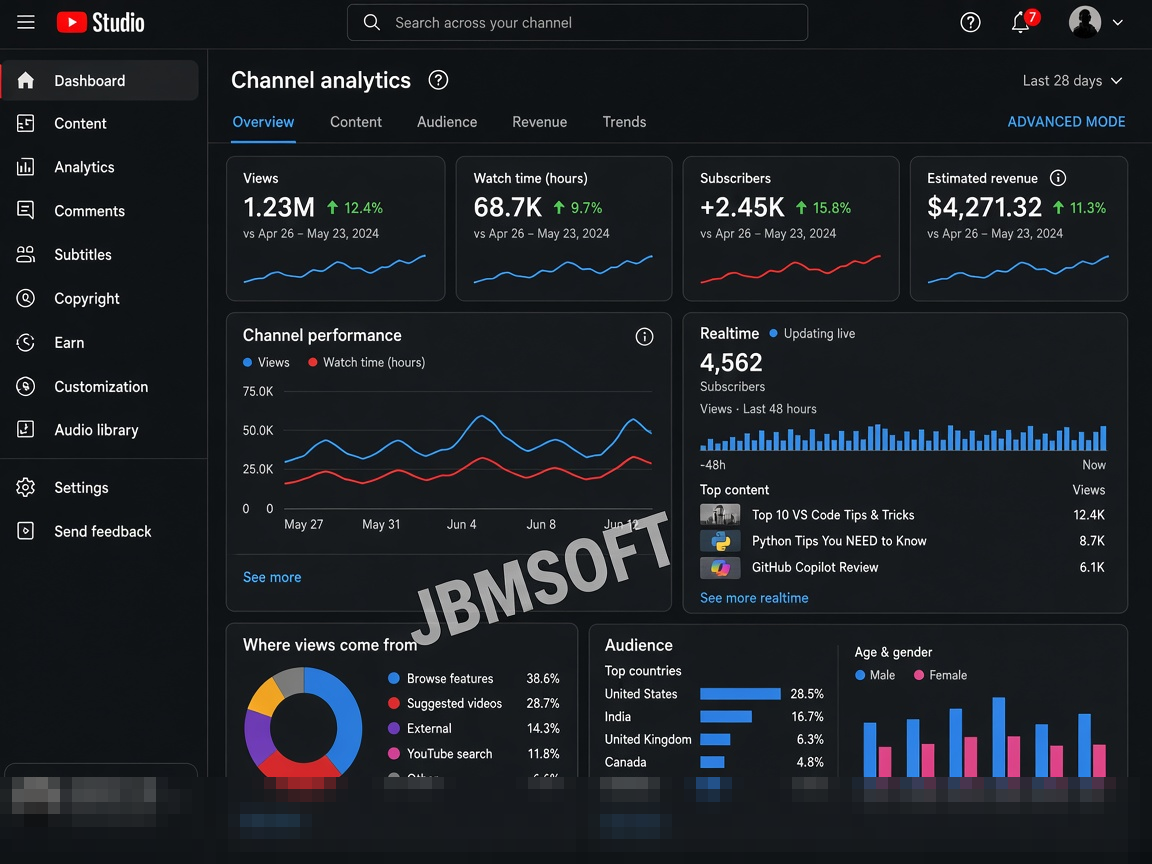
Task: Open the help question mark icon in header
Action: click(x=971, y=23)
